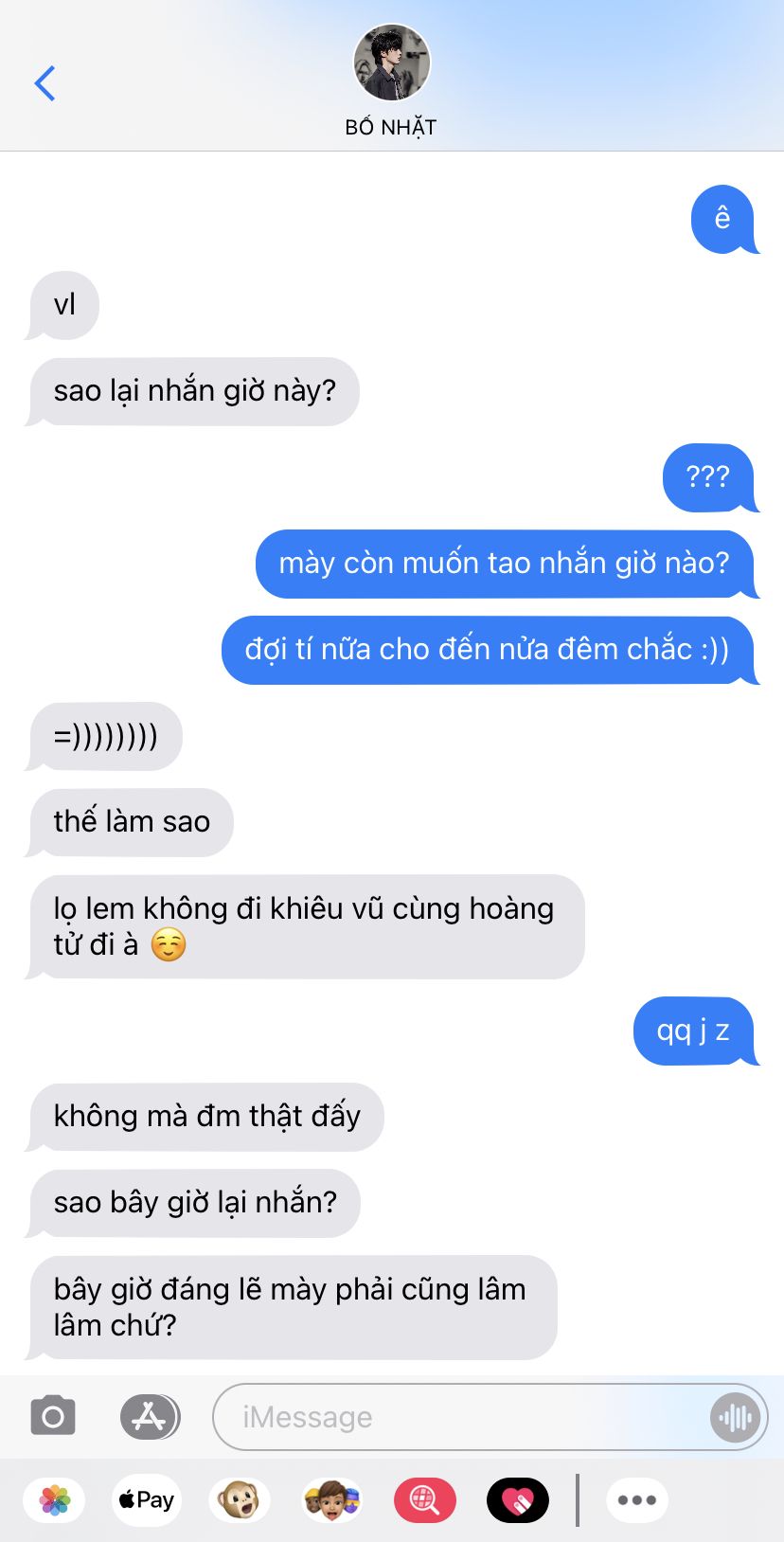Toggle the App Store apps button
The image size is (784, 1542).
click(150, 1417)
